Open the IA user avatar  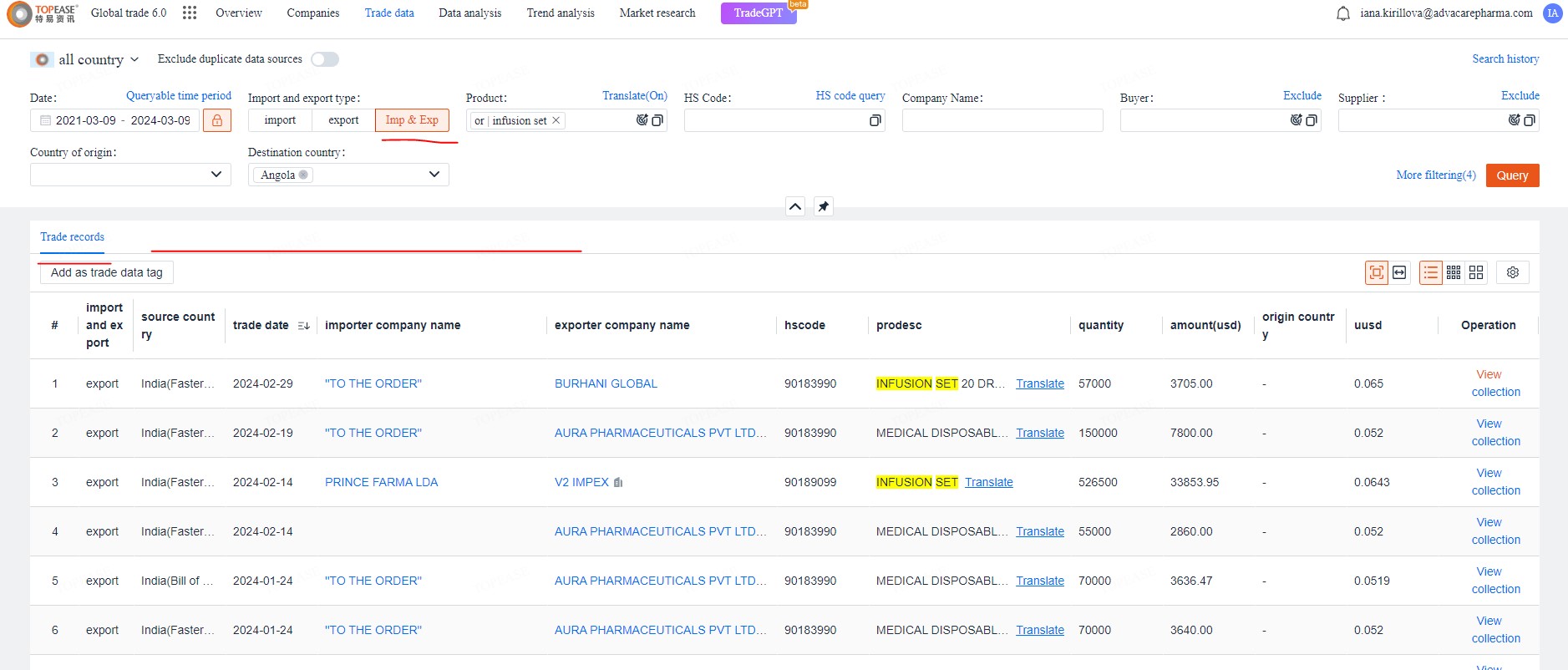tap(1552, 13)
